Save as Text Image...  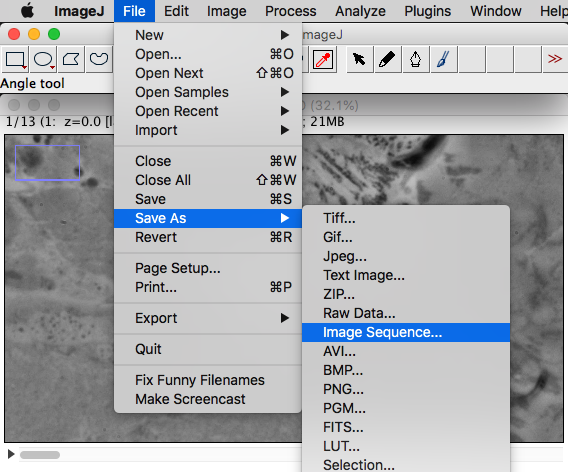click(406, 275)
